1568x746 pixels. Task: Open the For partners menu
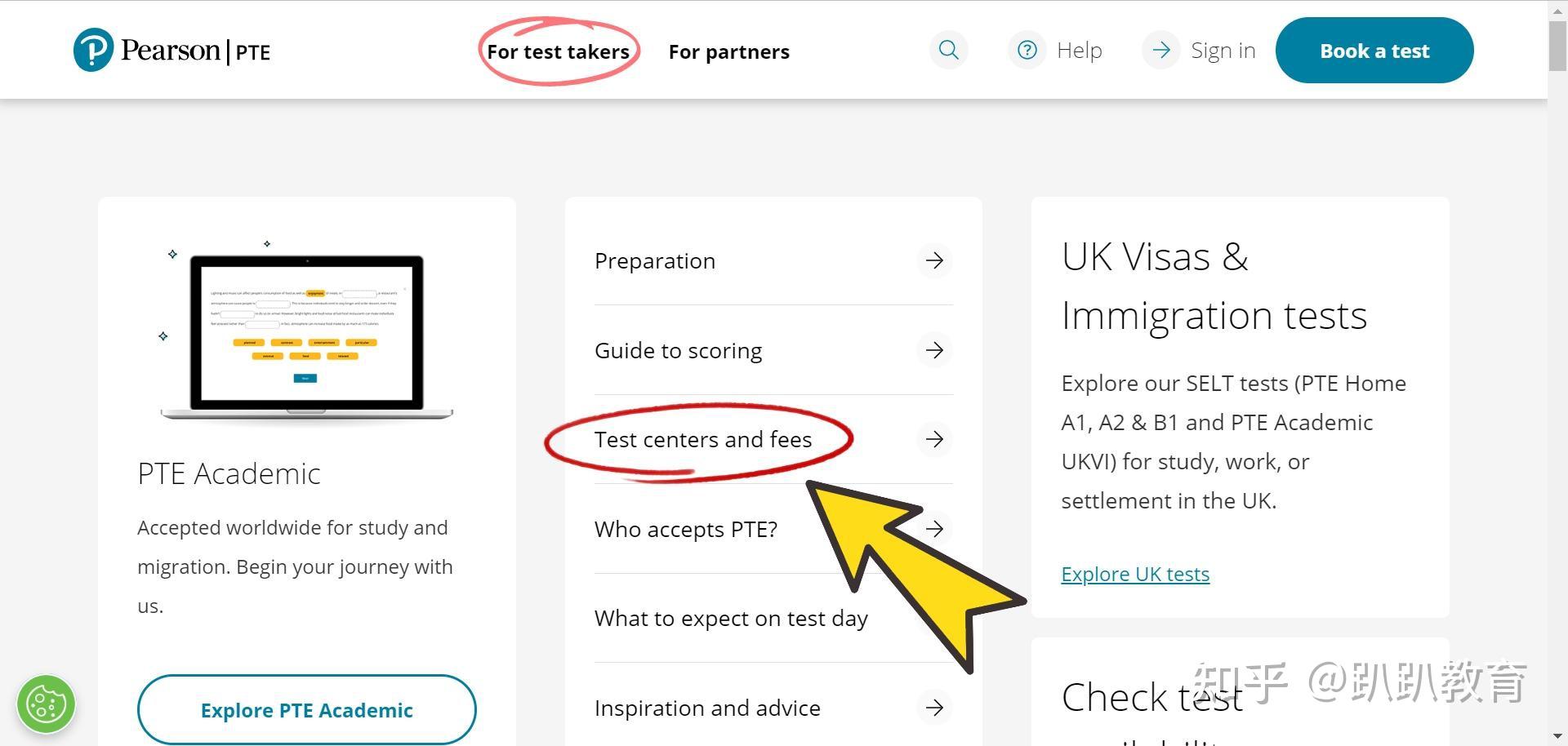tap(728, 51)
